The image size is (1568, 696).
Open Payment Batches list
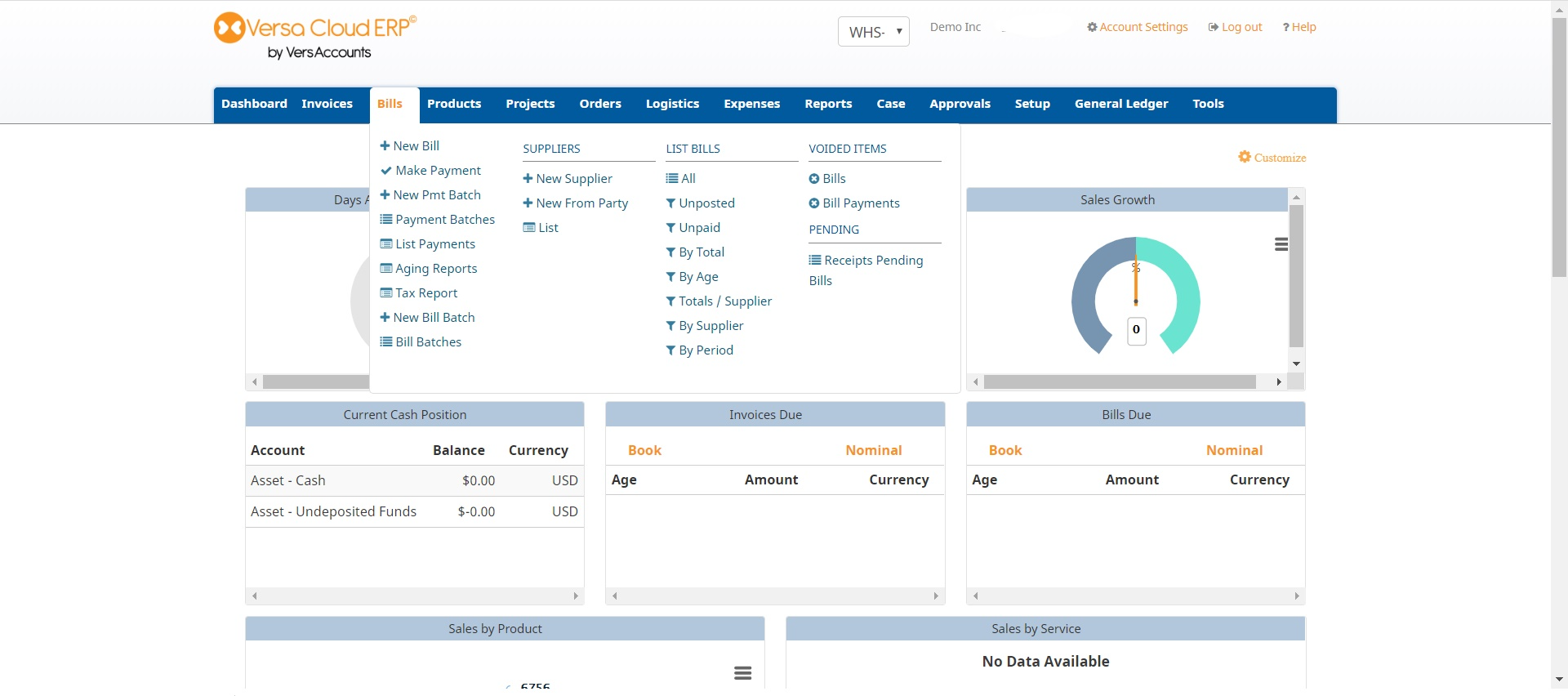coord(438,219)
